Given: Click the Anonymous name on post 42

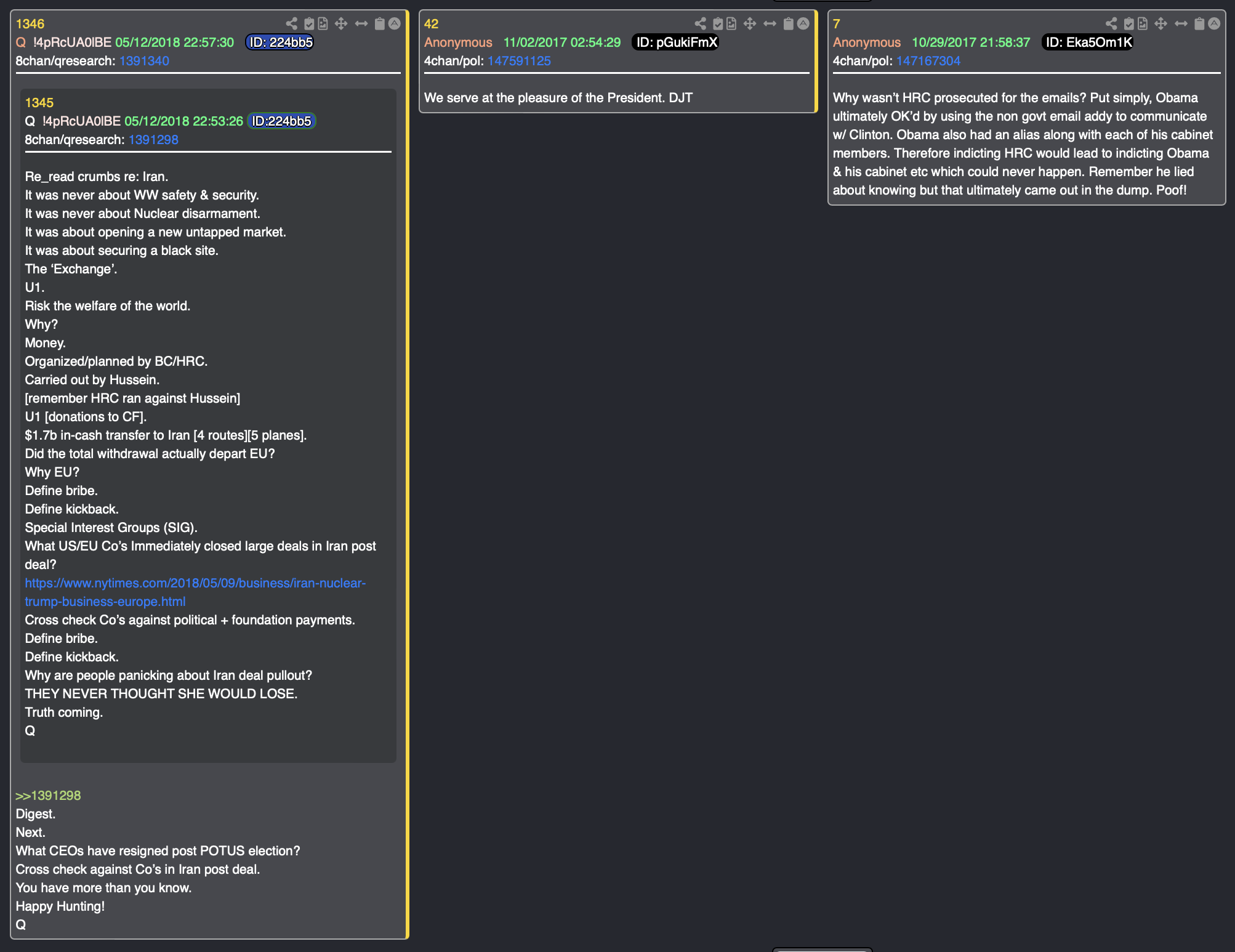Looking at the screenshot, I should 458,42.
